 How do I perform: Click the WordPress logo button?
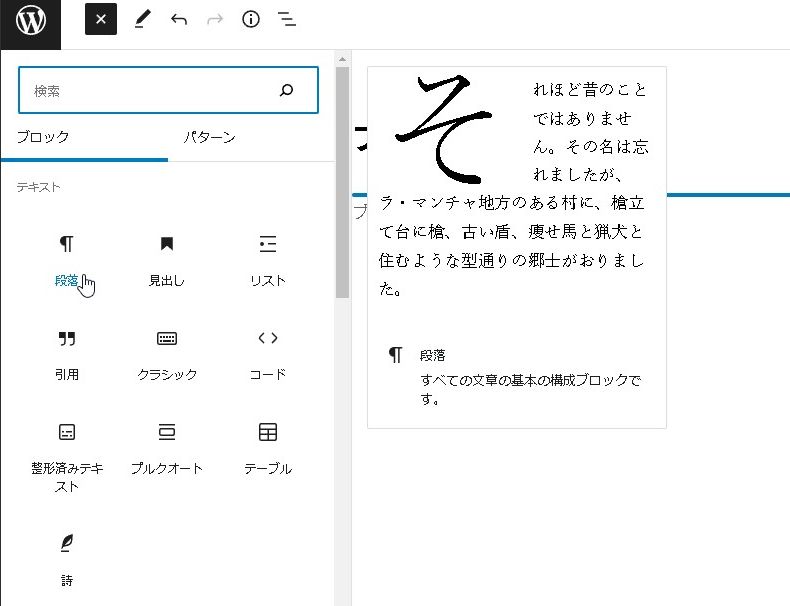pos(30,21)
